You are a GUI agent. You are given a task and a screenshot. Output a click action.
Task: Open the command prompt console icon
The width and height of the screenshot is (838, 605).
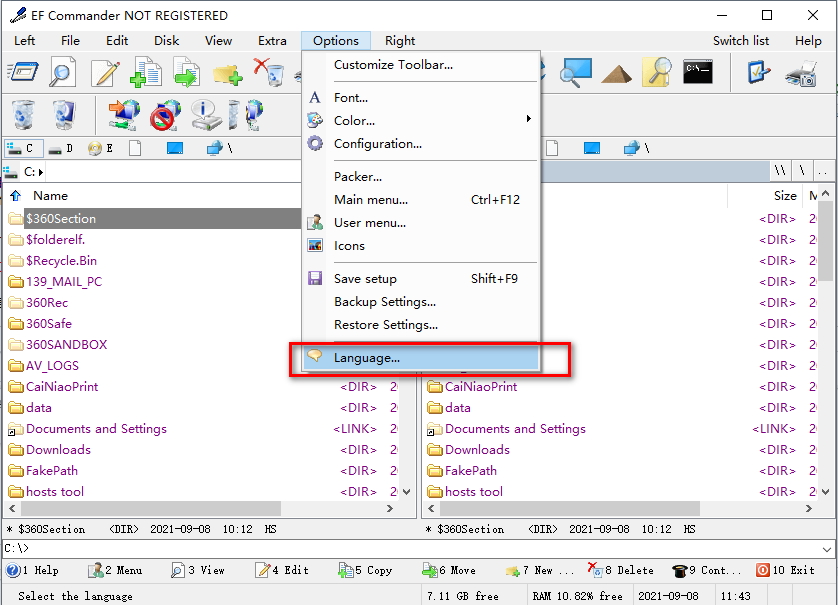[698, 72]
